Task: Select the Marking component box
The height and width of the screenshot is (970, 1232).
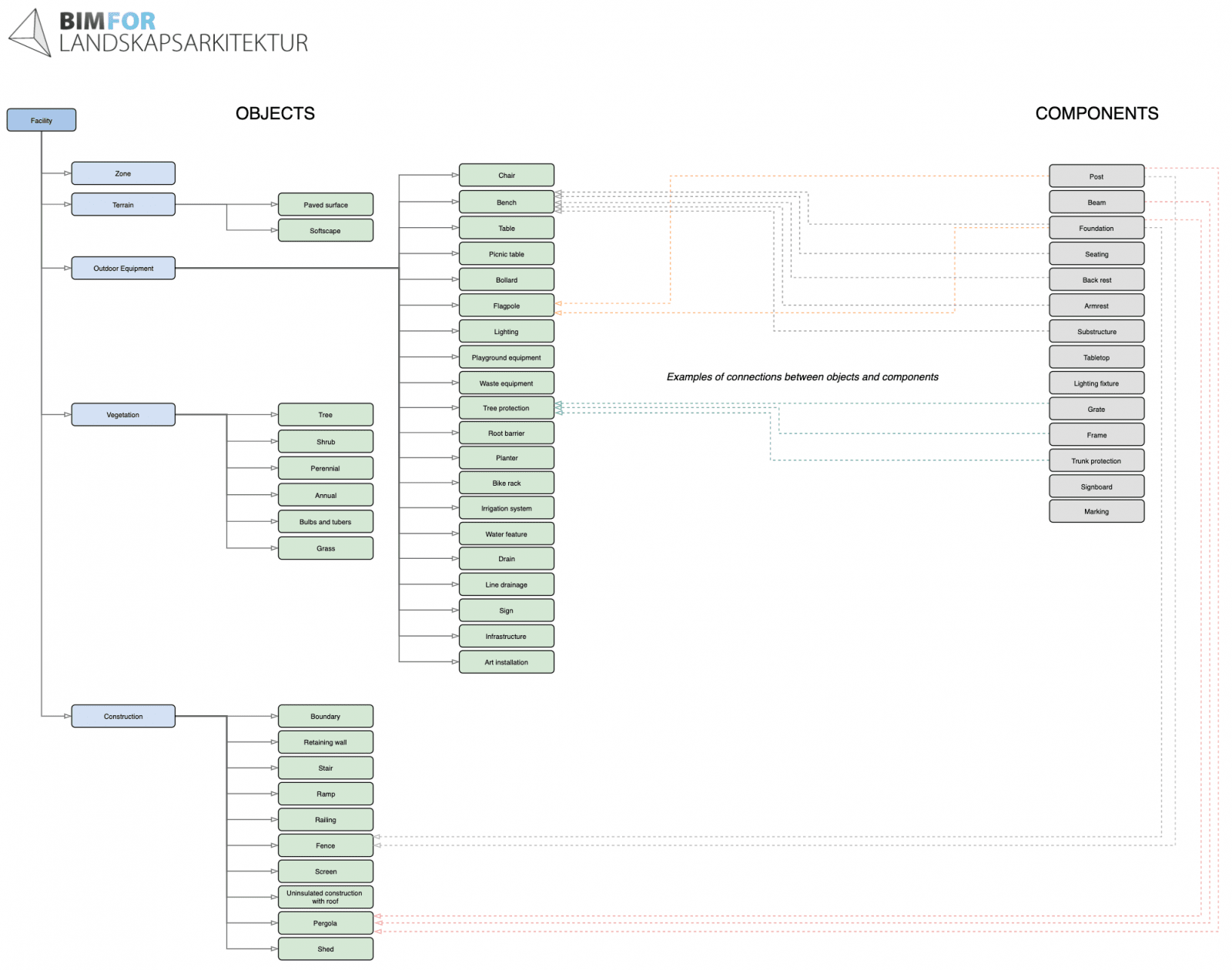Action: pyautogui.click(x=1096, y=511)
